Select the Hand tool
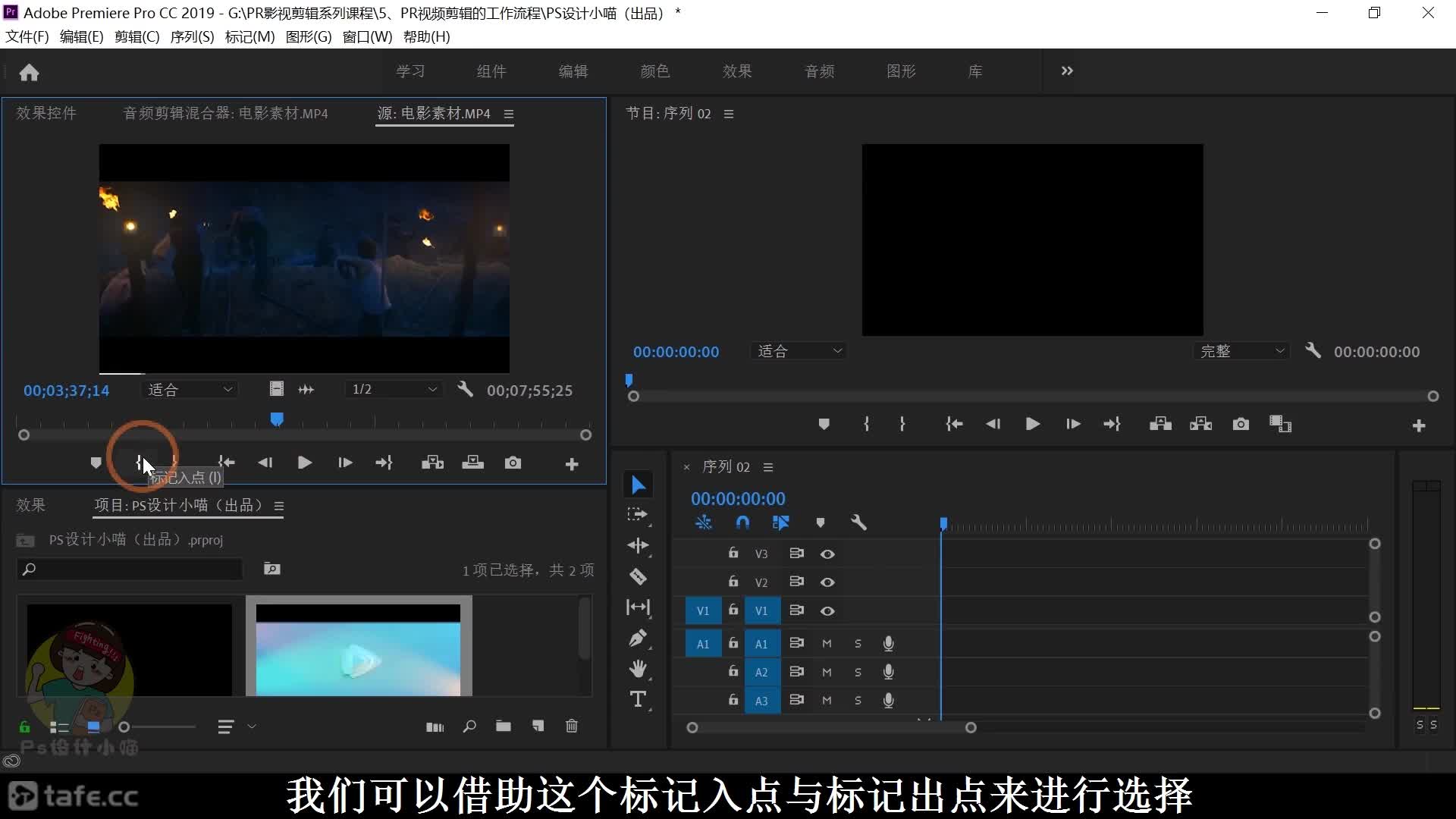Screen dimensions: 1456x819 (639, 669)
